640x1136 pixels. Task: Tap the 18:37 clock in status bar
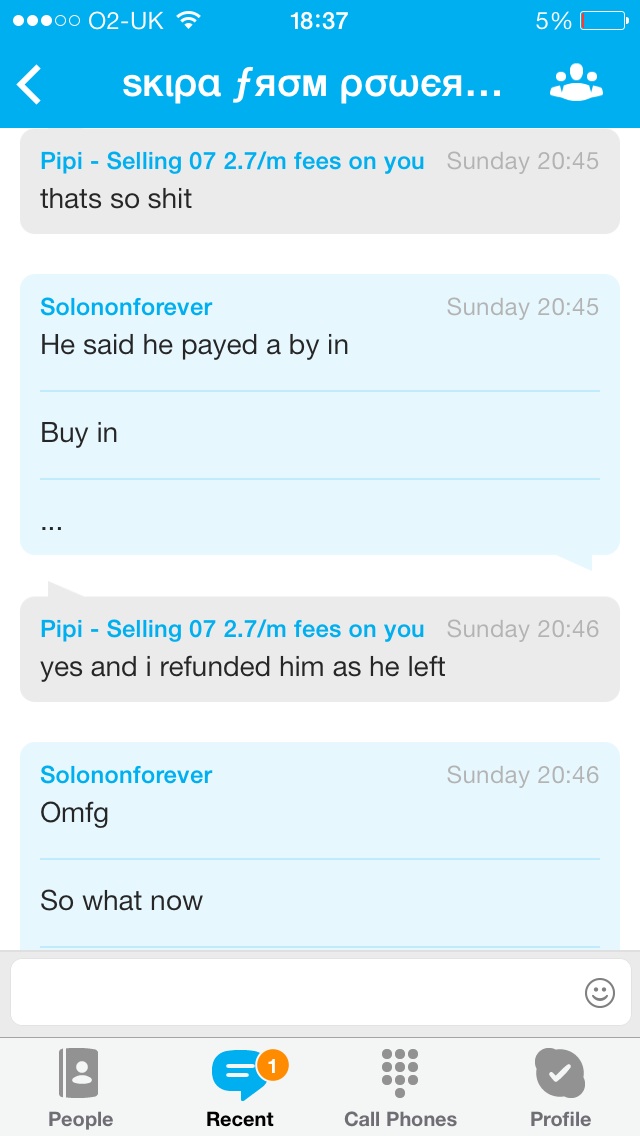pyautogui.click(x=319, y=21)
